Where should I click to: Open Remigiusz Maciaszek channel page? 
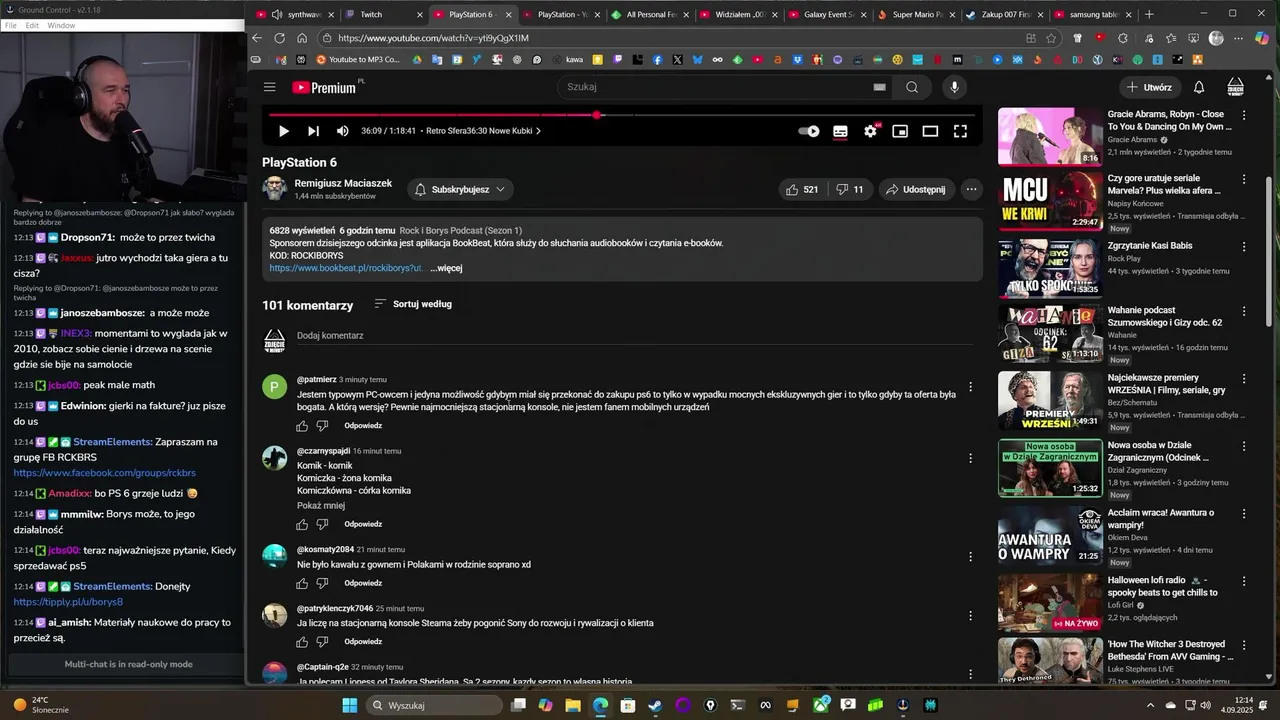(343, 183)
